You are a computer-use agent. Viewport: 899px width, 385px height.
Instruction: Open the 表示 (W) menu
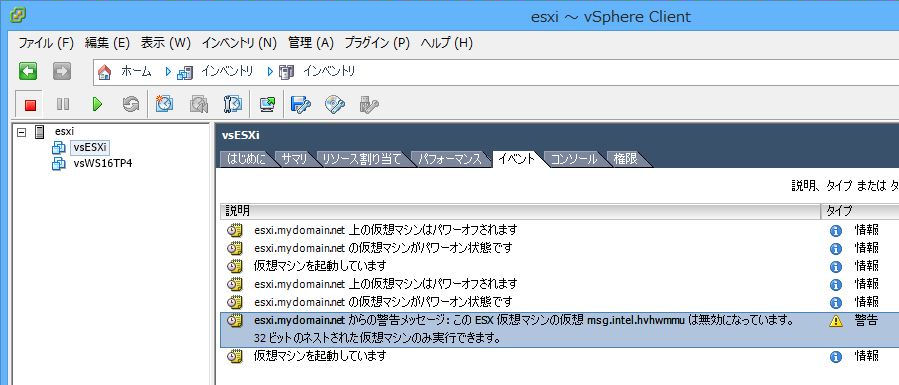[x=166, y=43]
